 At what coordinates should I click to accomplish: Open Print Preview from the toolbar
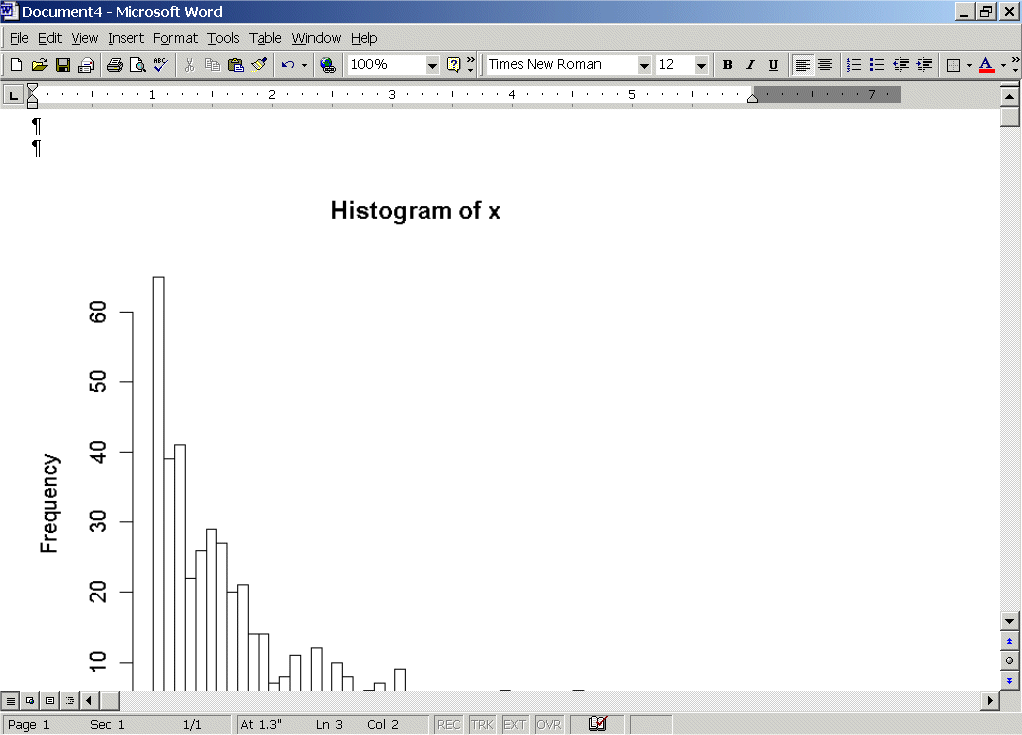(137, 65)
